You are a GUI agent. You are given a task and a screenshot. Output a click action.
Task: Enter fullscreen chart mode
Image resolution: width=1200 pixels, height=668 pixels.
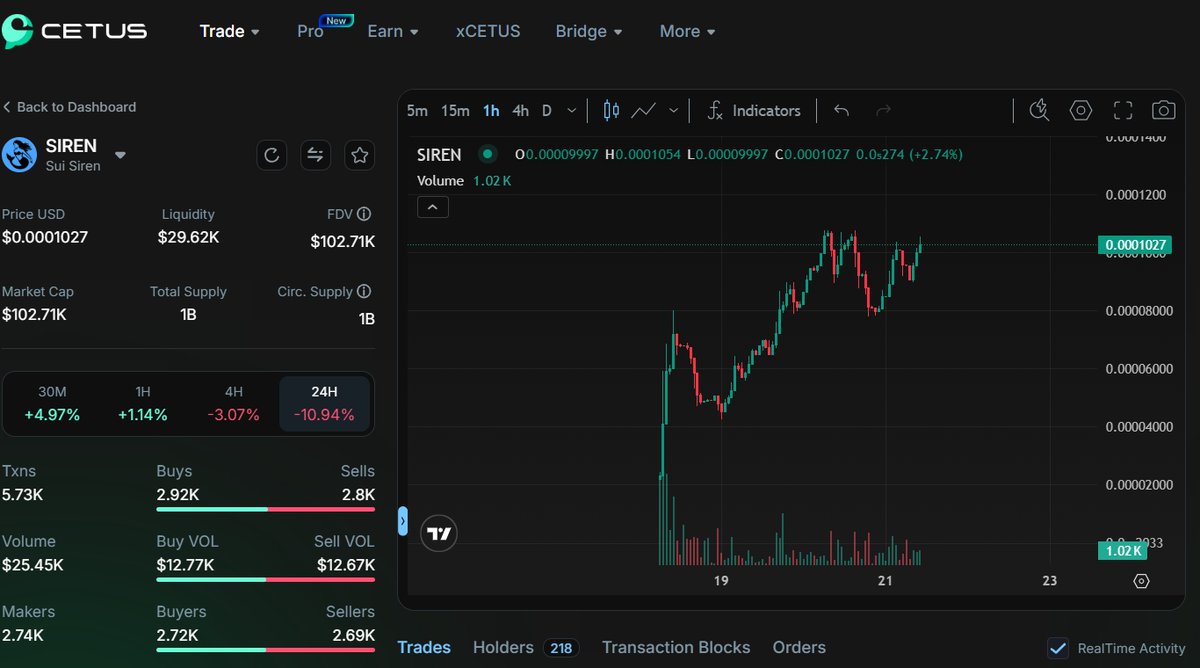1123,111
